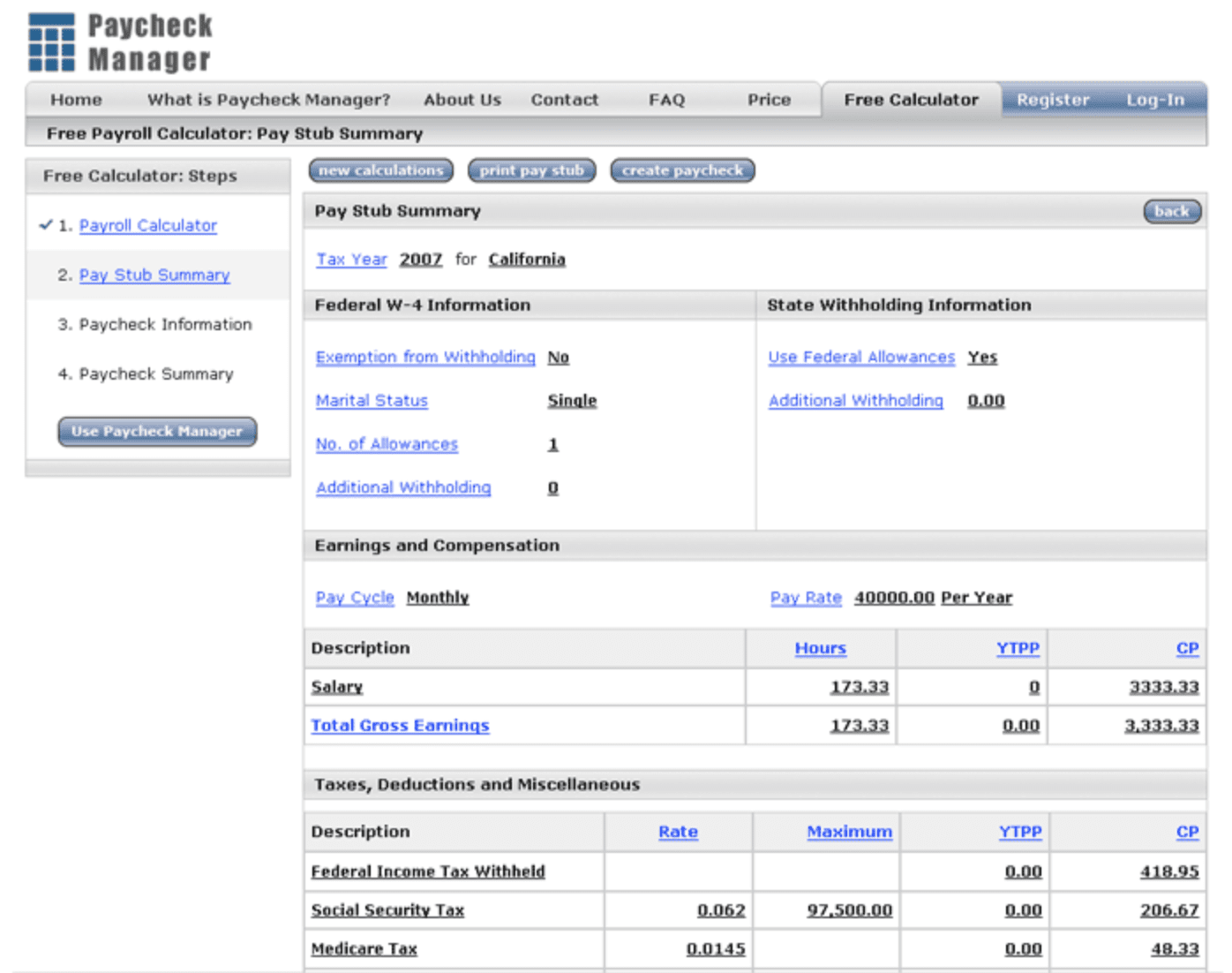Open the FAQ page

tap(666, 99)
